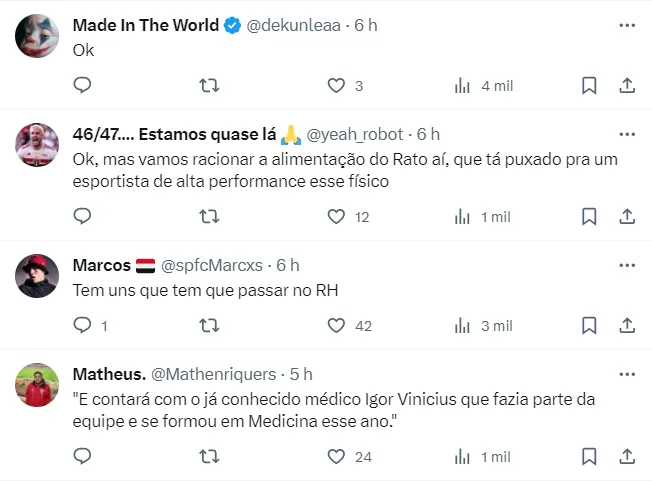
Task: Open @Mathenriquers profile handle link
Action: coord(212,374)
